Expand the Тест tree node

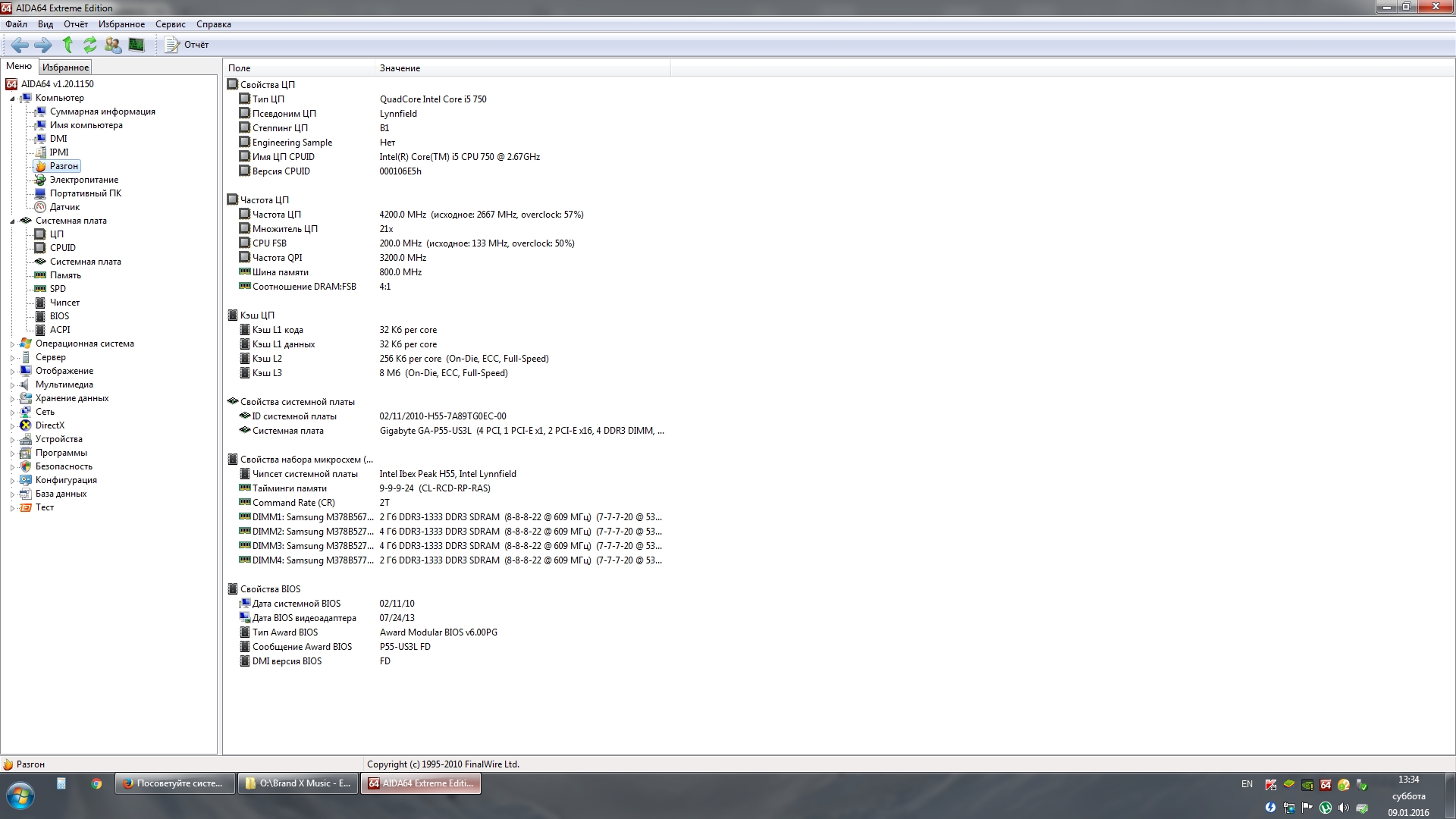(12, 508)
